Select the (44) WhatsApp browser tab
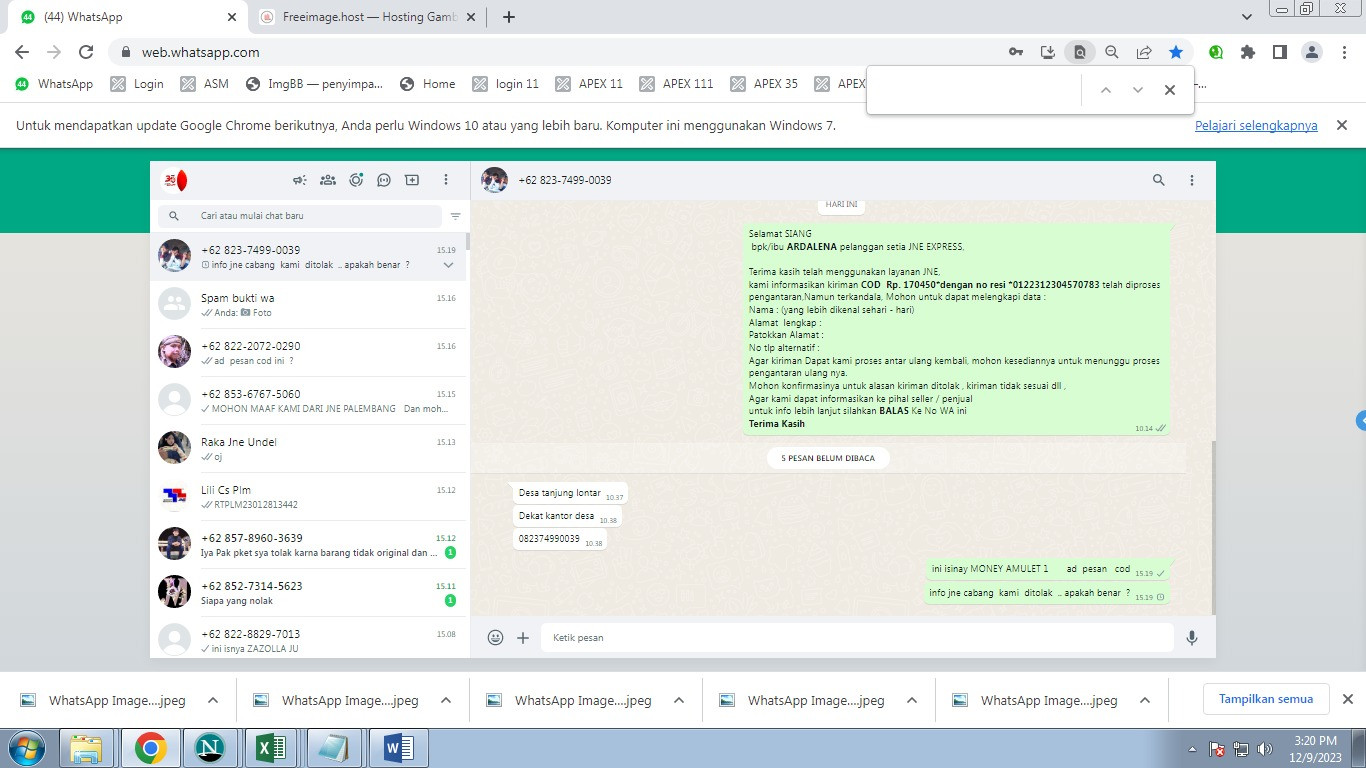1366x768 pixels. (128, 17)
